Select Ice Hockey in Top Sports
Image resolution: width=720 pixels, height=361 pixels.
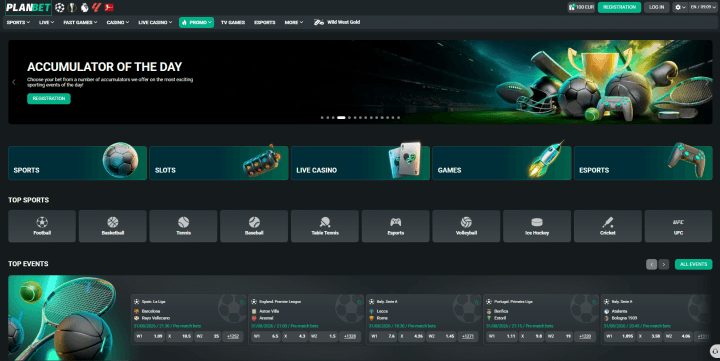click(537, 226)
